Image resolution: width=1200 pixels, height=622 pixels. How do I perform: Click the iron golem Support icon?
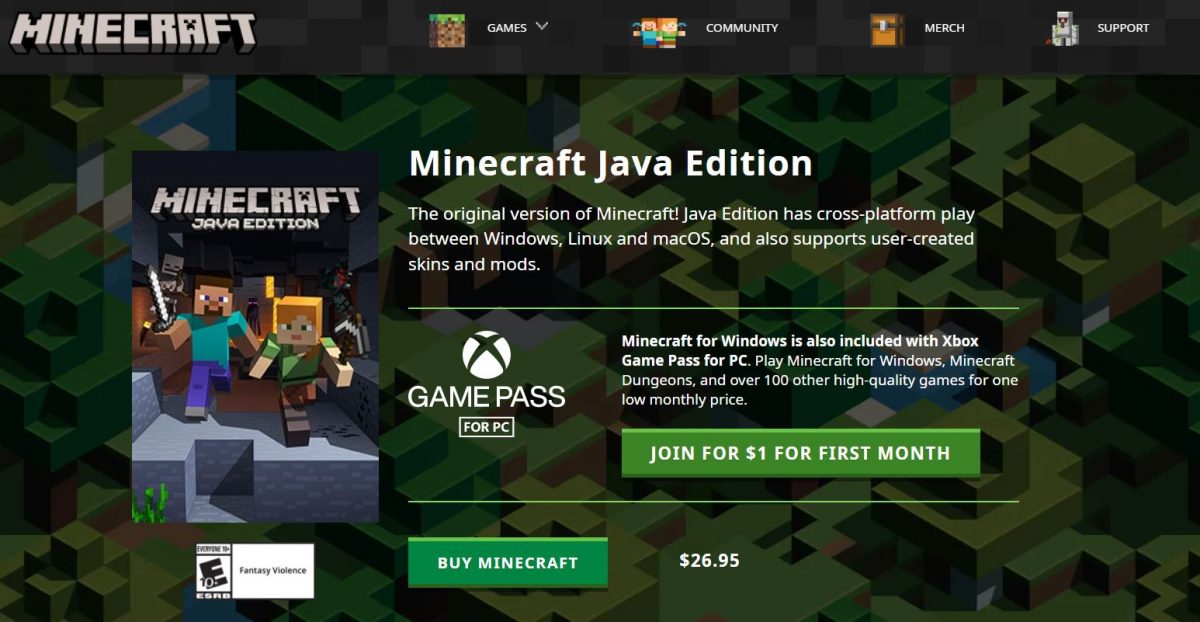1064,29
